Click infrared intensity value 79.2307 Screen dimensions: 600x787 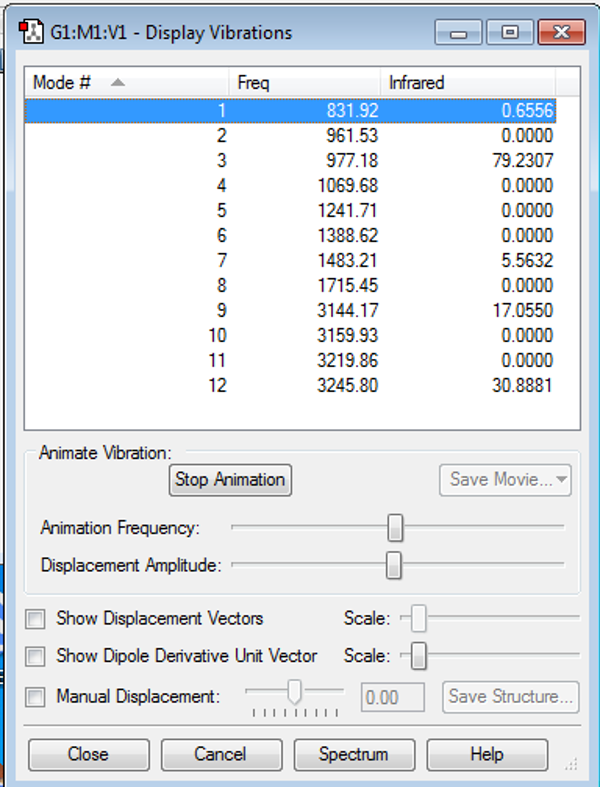tap(523, 161)
